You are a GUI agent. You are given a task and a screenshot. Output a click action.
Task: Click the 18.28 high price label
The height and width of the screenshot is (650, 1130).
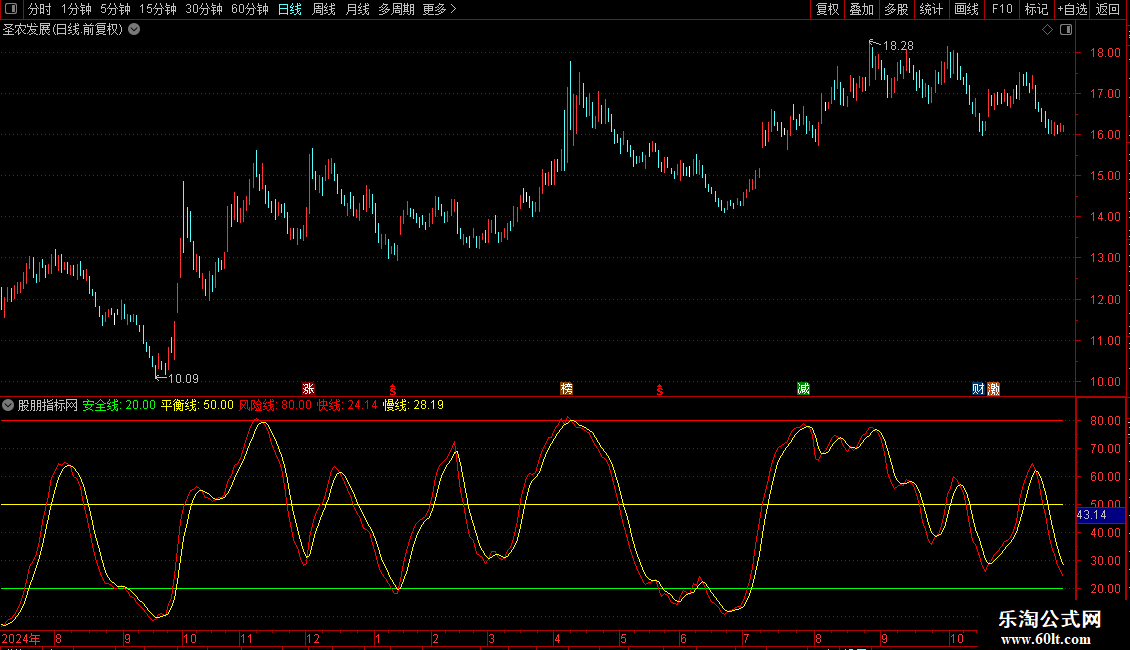tap(898, 46)
